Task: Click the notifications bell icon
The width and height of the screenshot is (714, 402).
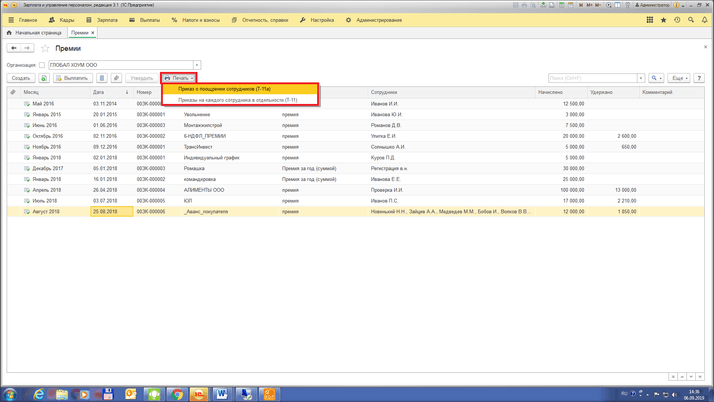Action: point(704,19)
